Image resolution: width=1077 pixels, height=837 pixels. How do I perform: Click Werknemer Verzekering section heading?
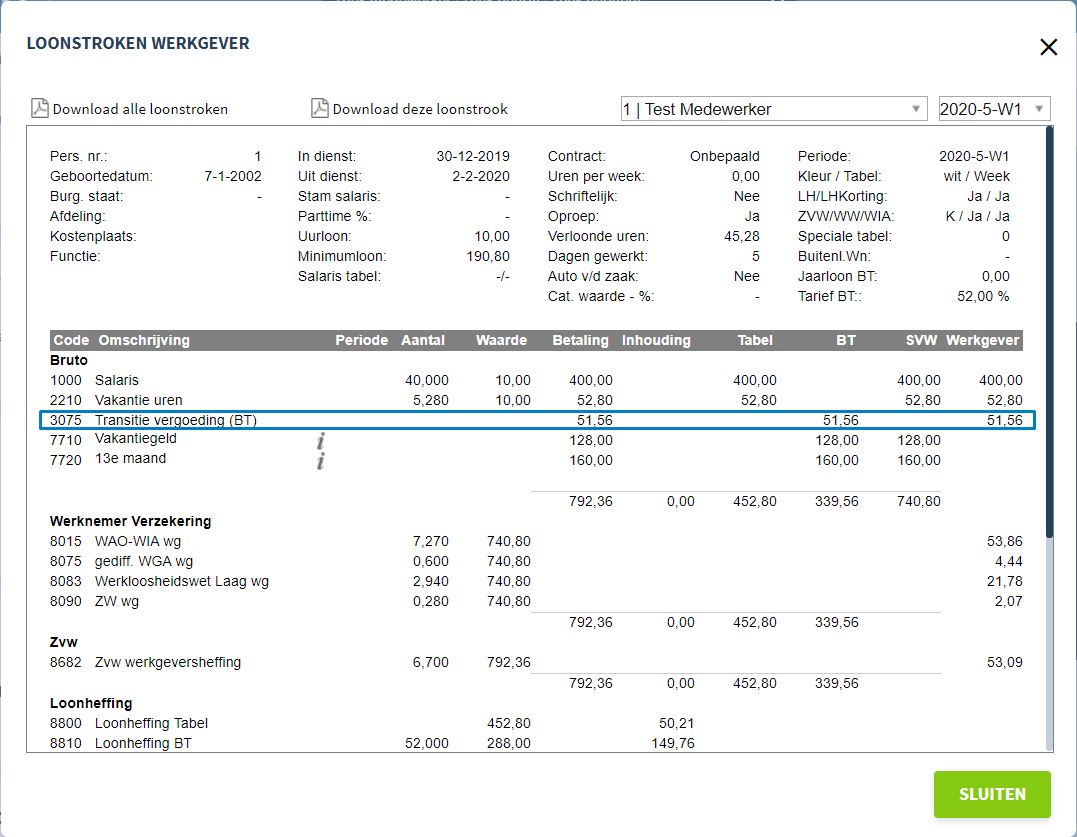pyautogui.click(x=131, y=521)
